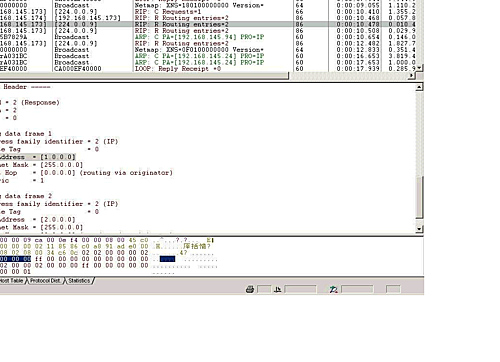Click the capture buffer icon in status bar
The width and height of the screenshot is (500, 362).
(x=277, y=289)
